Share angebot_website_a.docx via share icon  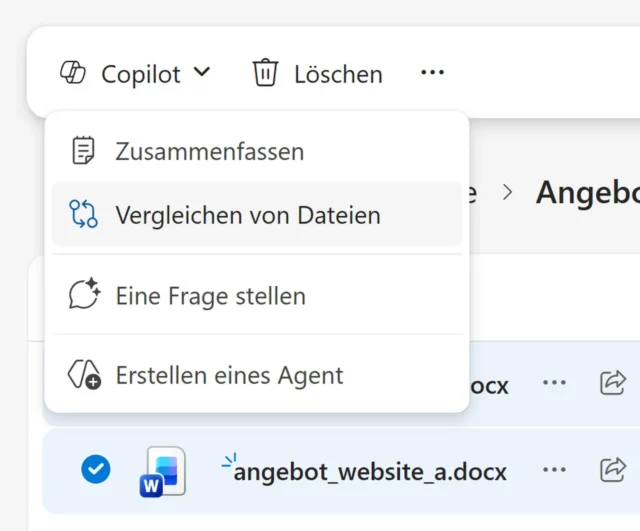pyautogui.click(x=613, y=470)
